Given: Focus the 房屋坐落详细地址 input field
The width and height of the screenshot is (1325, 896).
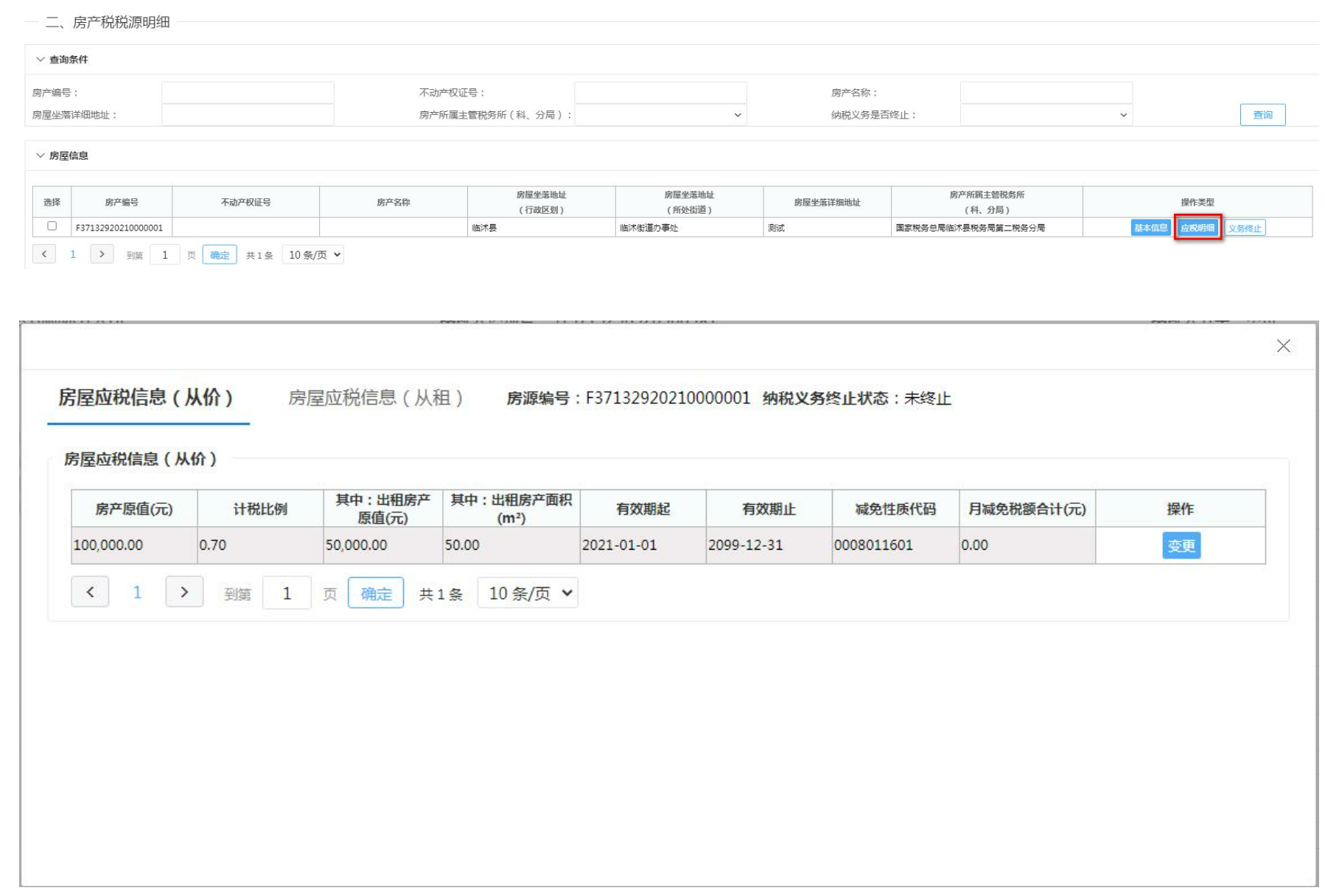Looking at the screenshot, I should coord(248,115).
